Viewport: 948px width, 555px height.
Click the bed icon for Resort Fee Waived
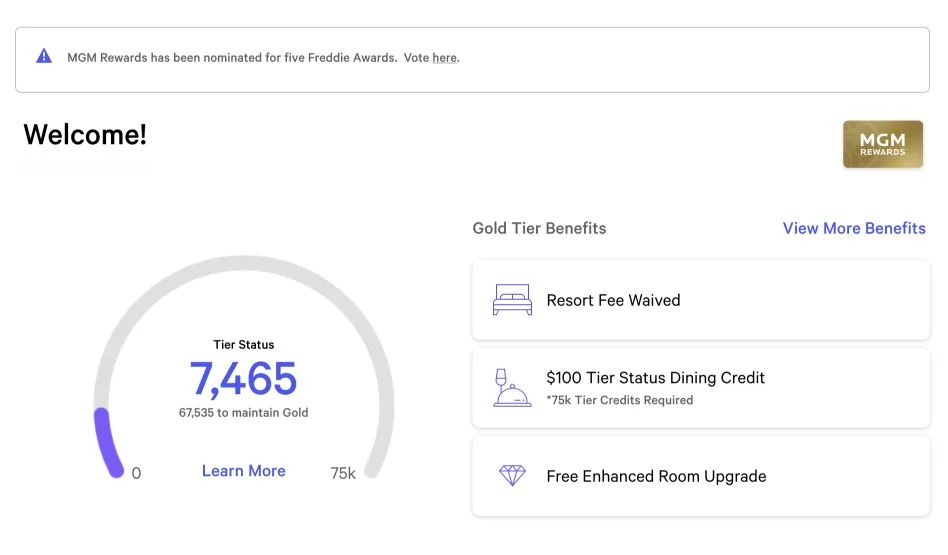coord(512,300)
